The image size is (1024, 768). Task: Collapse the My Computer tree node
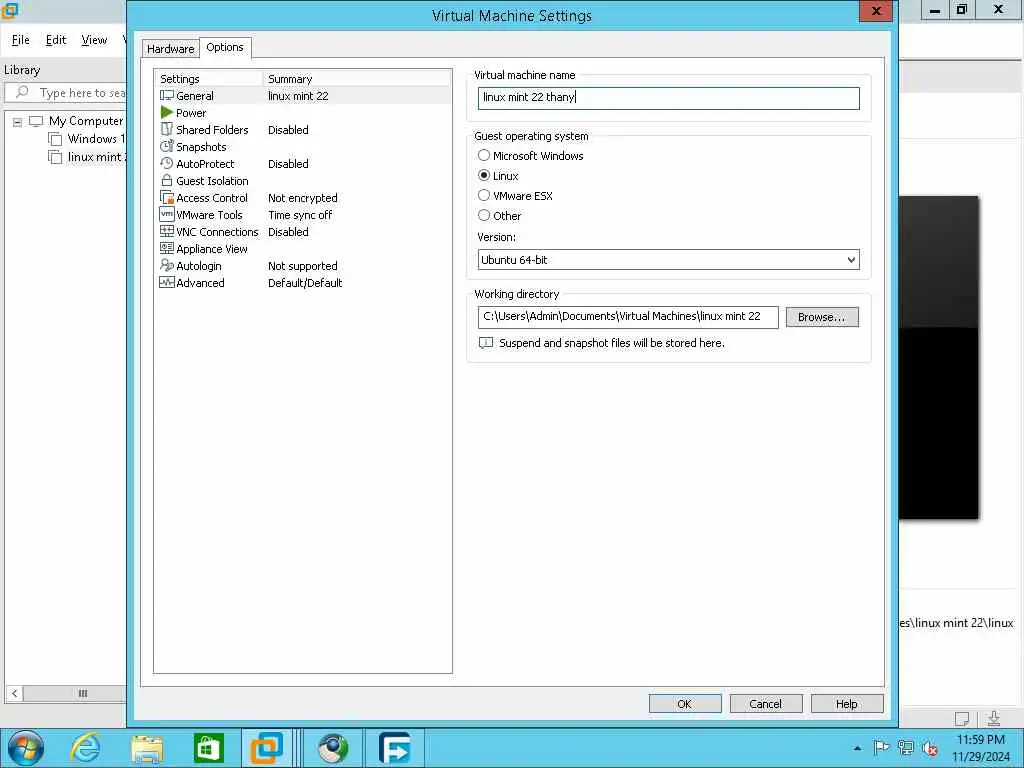point(18,121)
